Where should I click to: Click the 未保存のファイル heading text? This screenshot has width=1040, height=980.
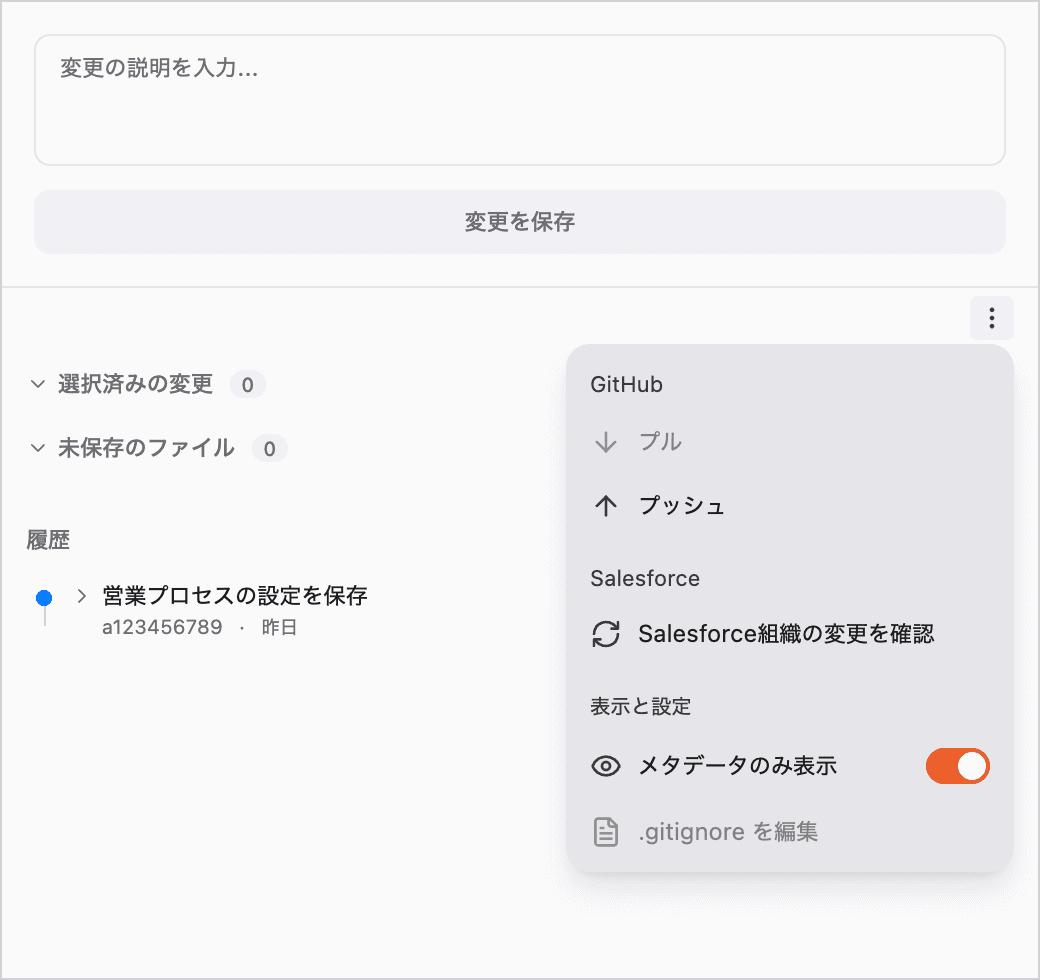coord(146,448)
